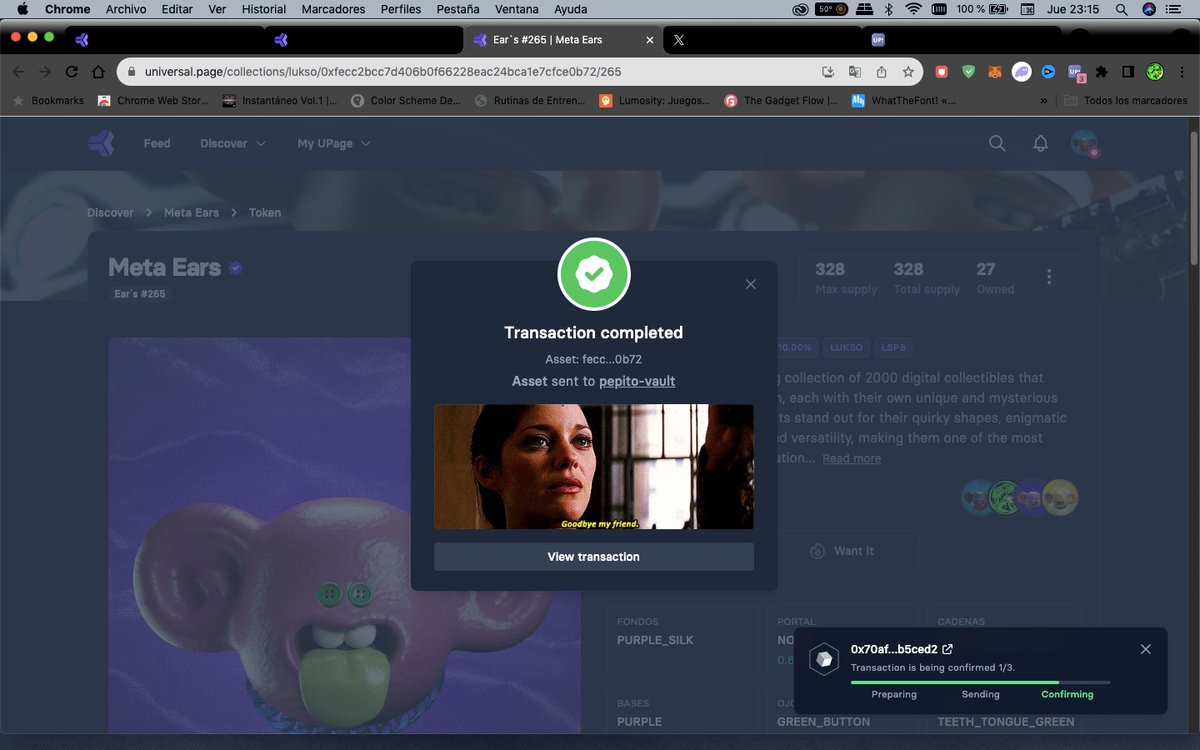This screenshot has width=1200, height=750.
Task: Open the Wi-Fi status menu
Action: coord(913,9)
